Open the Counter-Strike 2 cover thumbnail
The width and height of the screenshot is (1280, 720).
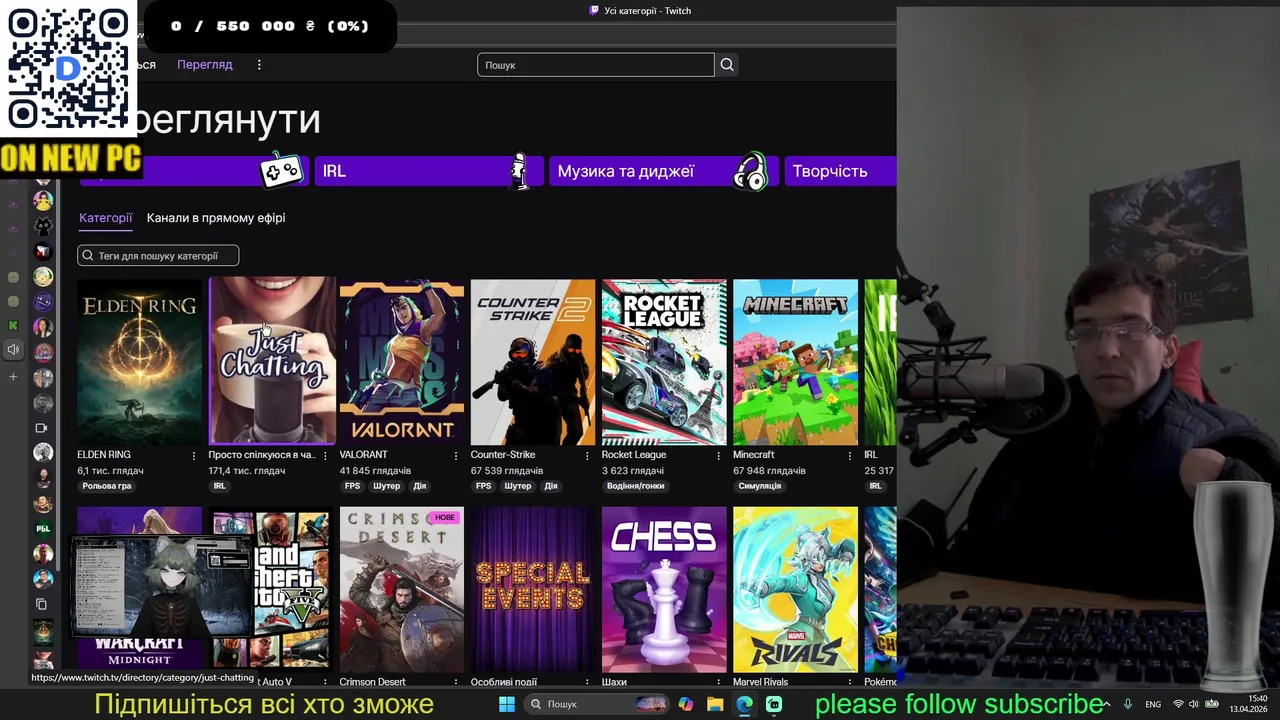pos(533,362)
